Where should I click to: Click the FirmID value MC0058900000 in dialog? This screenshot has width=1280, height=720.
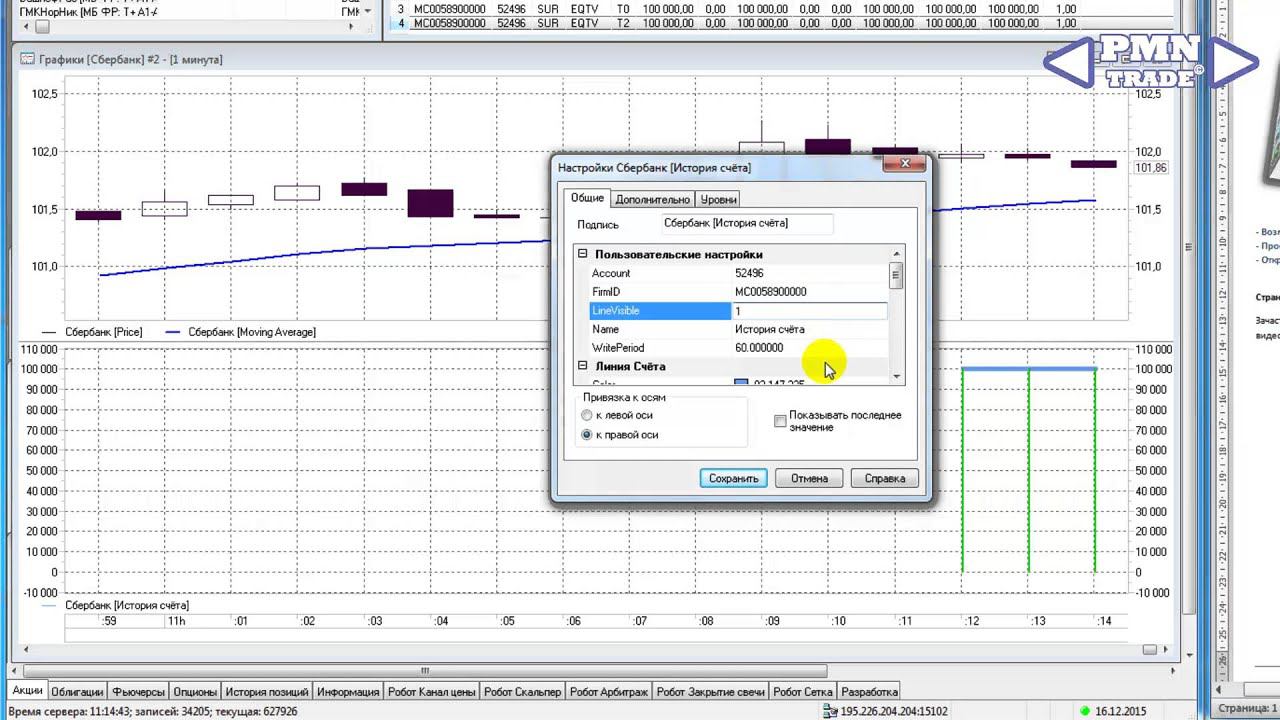pos(770,292)
